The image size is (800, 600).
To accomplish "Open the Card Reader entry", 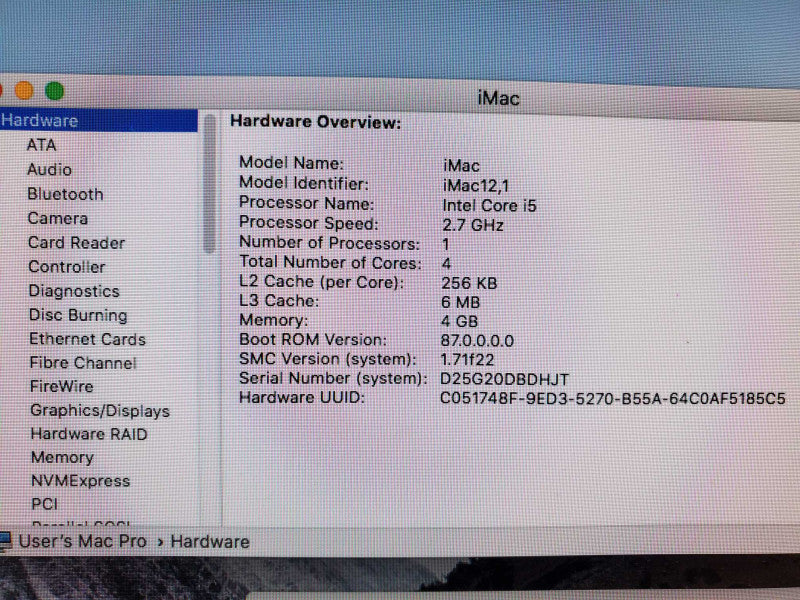I will 77,243.
